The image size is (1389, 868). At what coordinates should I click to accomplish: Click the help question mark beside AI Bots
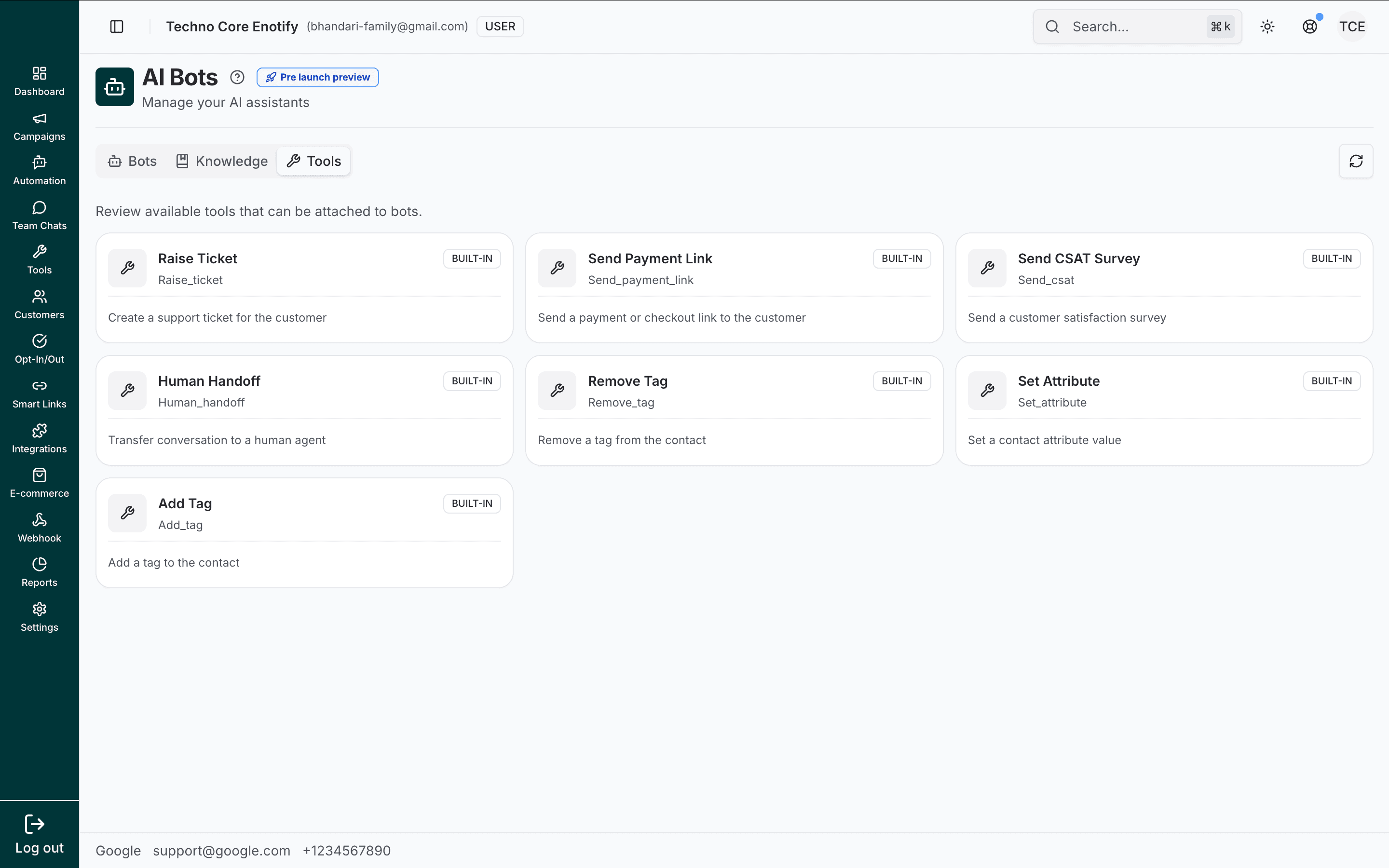click(x=237, y=77)
